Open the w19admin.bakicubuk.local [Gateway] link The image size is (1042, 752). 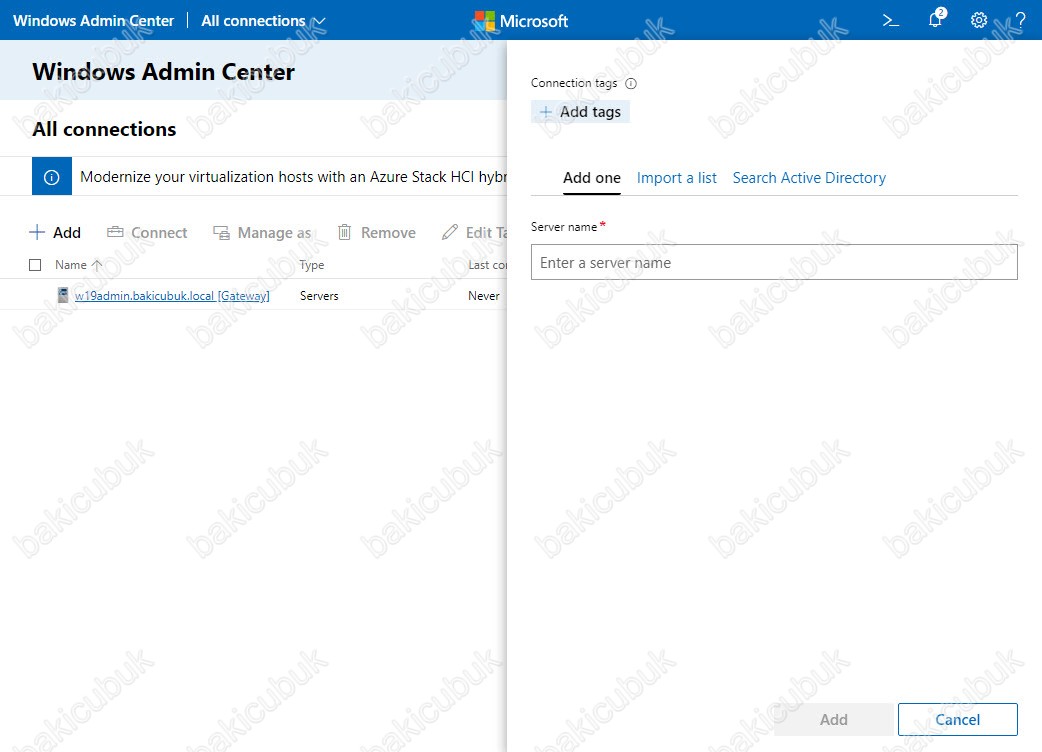point(172,296)
